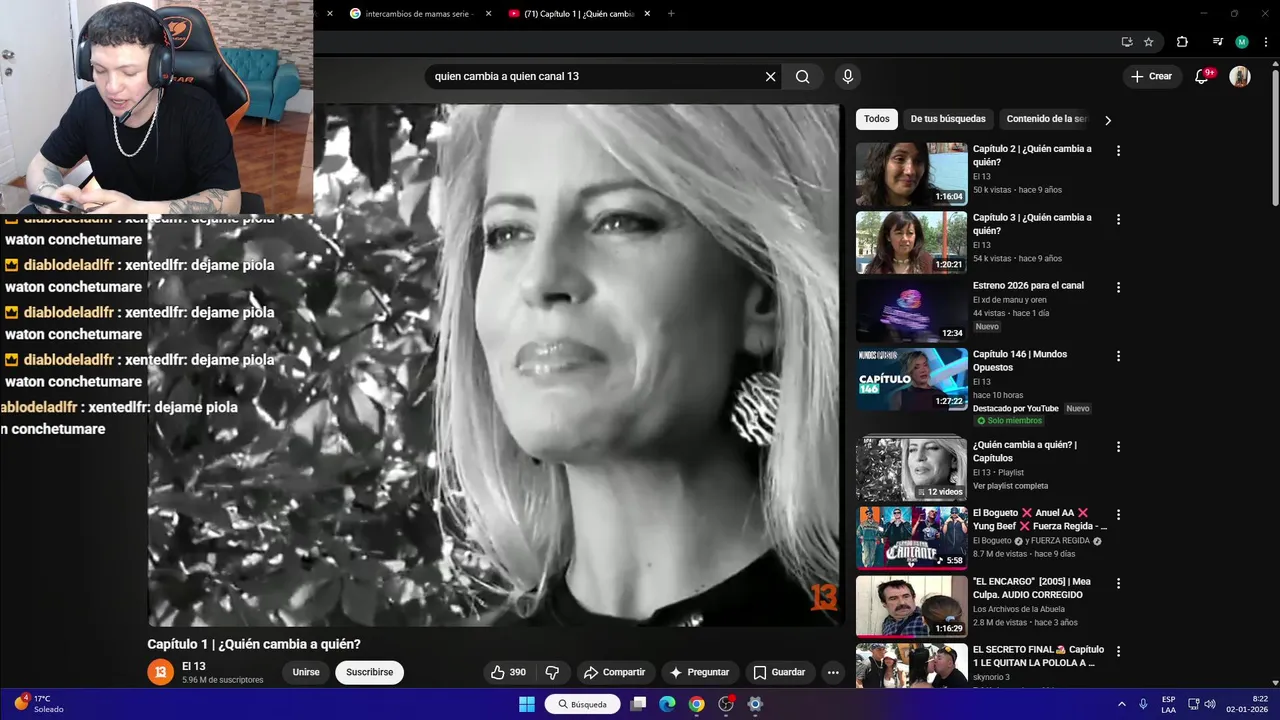This screenshot has height=720, width=1280.
Task: Click Ver playlist completa link
Action: 1010,486
